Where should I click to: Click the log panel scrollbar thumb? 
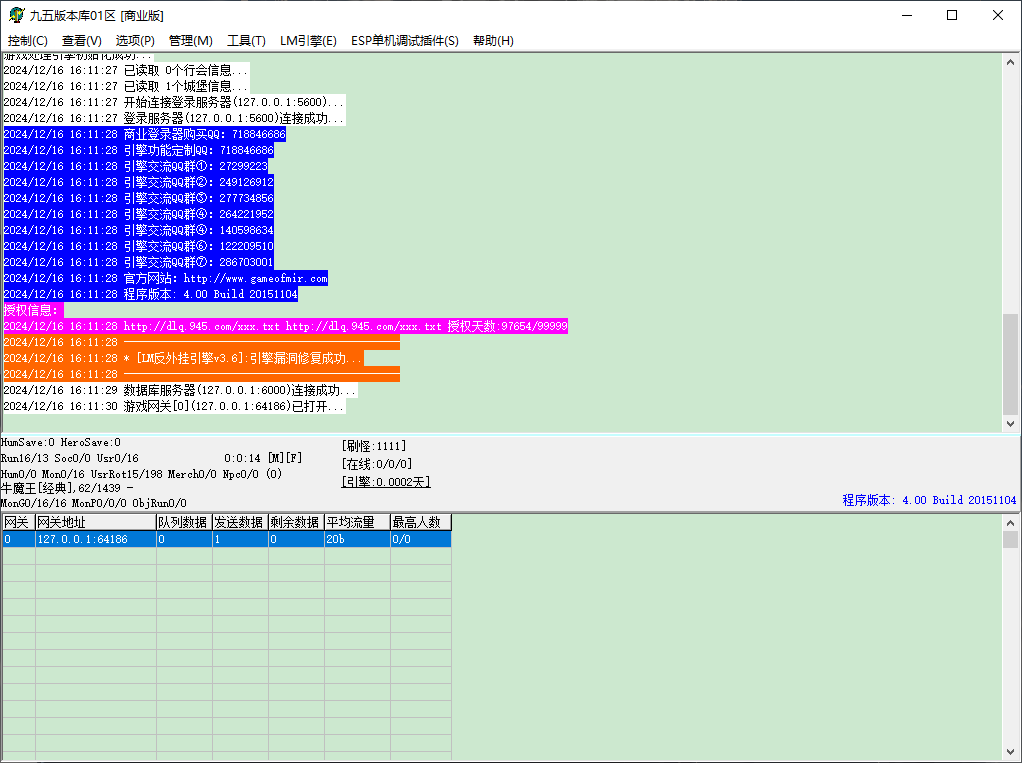[1010, 364]
